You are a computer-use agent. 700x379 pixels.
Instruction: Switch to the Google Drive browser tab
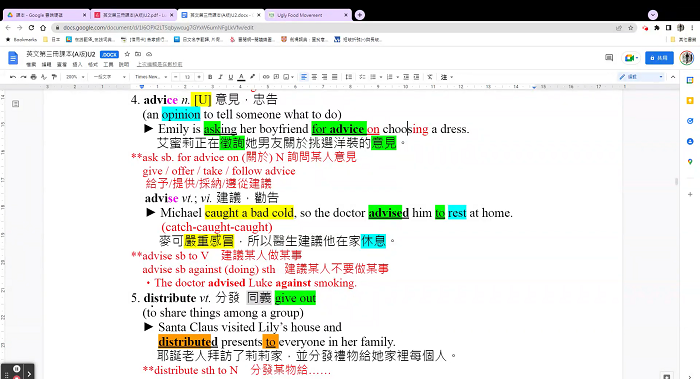coord(46,15)
